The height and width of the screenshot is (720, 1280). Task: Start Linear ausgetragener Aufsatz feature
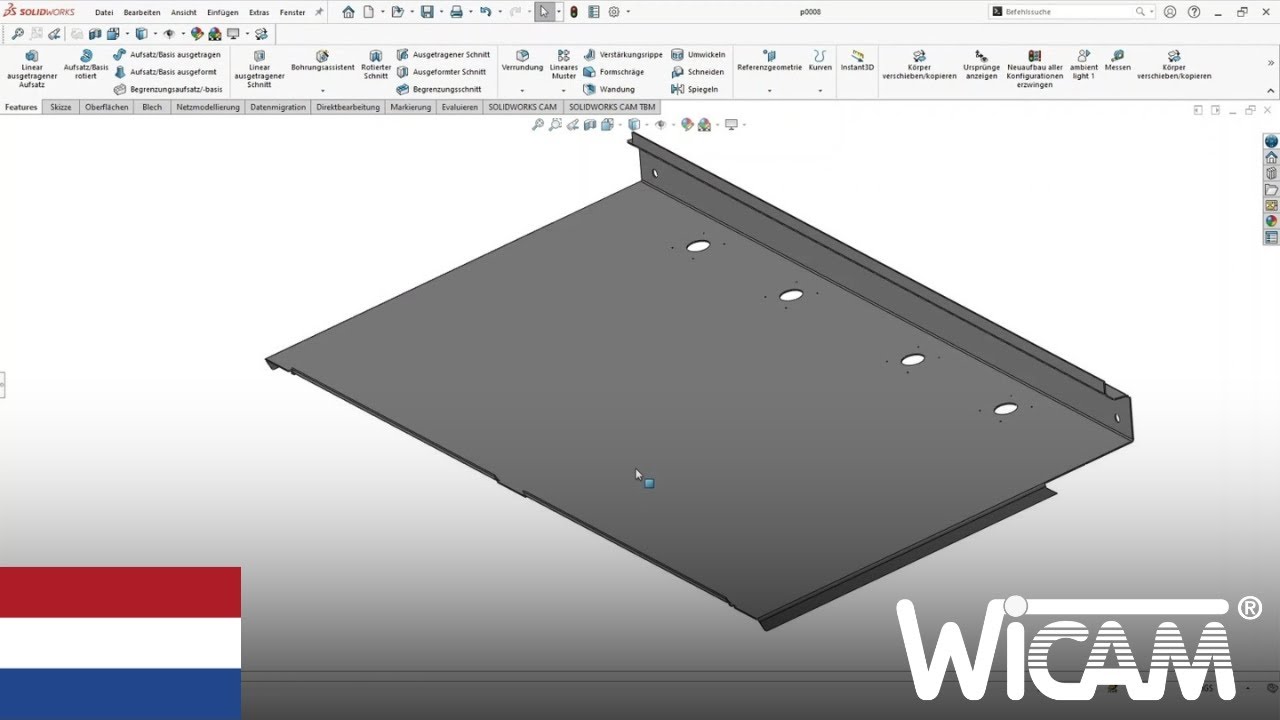tap(32, 69)
